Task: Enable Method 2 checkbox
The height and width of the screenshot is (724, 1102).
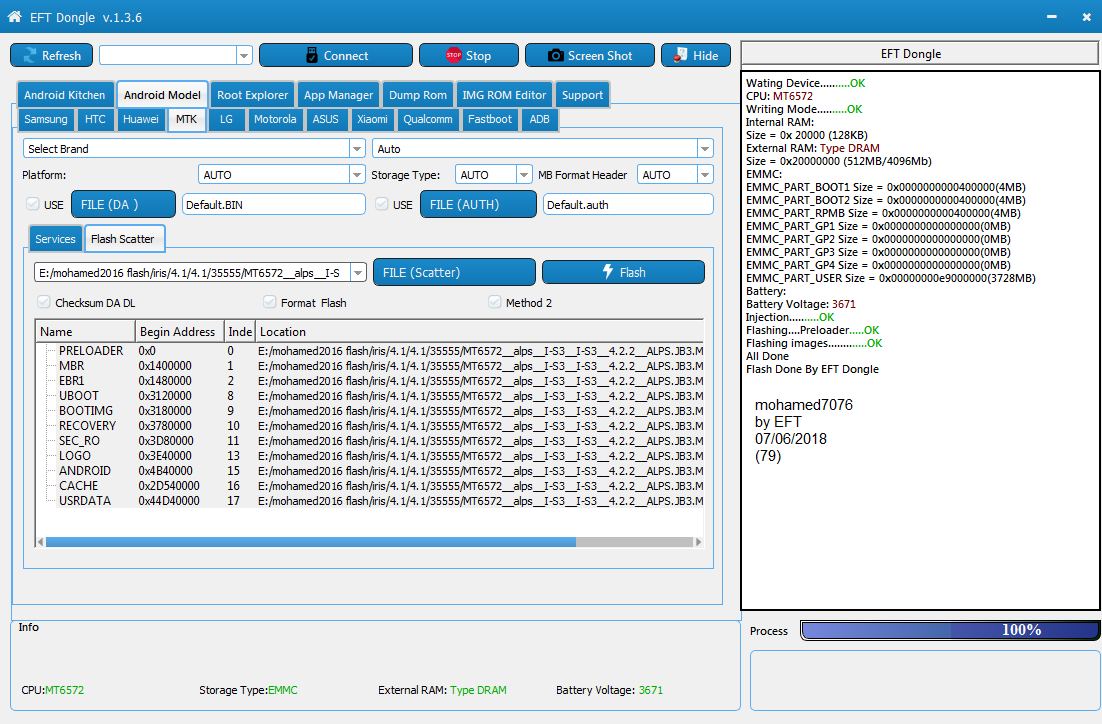Action: coord(494,302)
